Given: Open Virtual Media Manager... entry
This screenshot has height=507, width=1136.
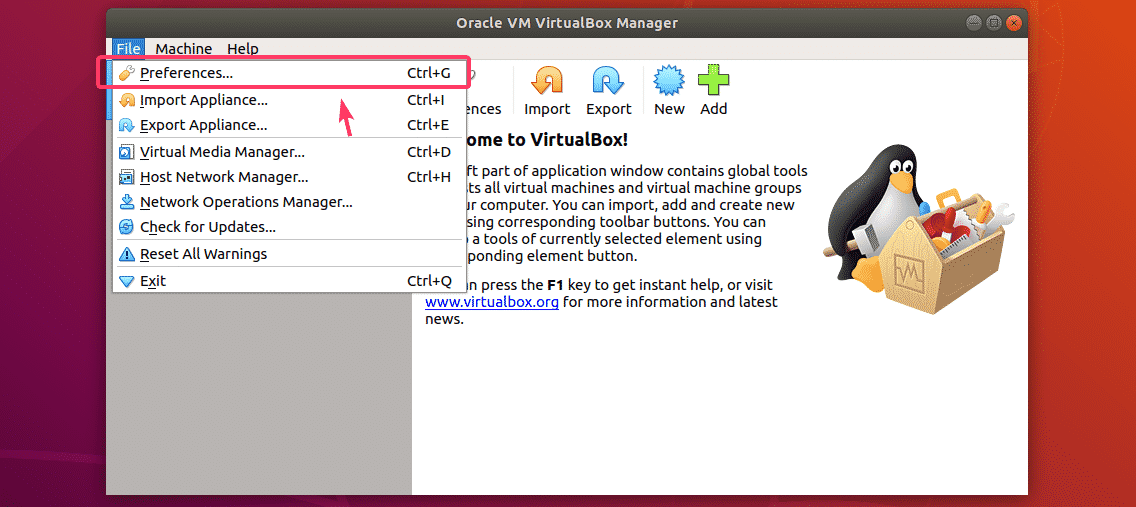Looking at the screenshot, I should 288,152.
